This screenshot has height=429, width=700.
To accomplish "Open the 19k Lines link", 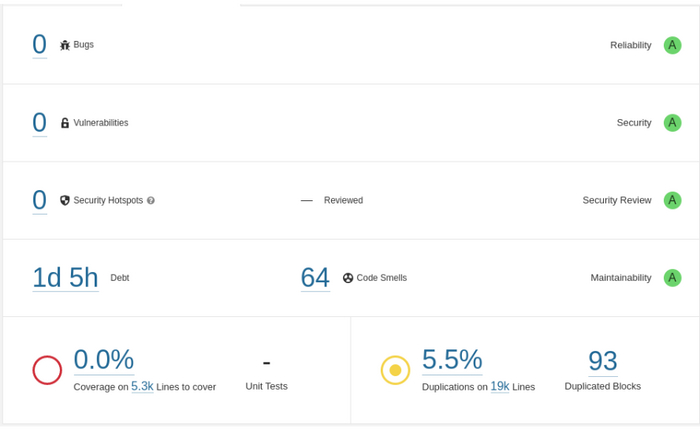I will (500, 386).
